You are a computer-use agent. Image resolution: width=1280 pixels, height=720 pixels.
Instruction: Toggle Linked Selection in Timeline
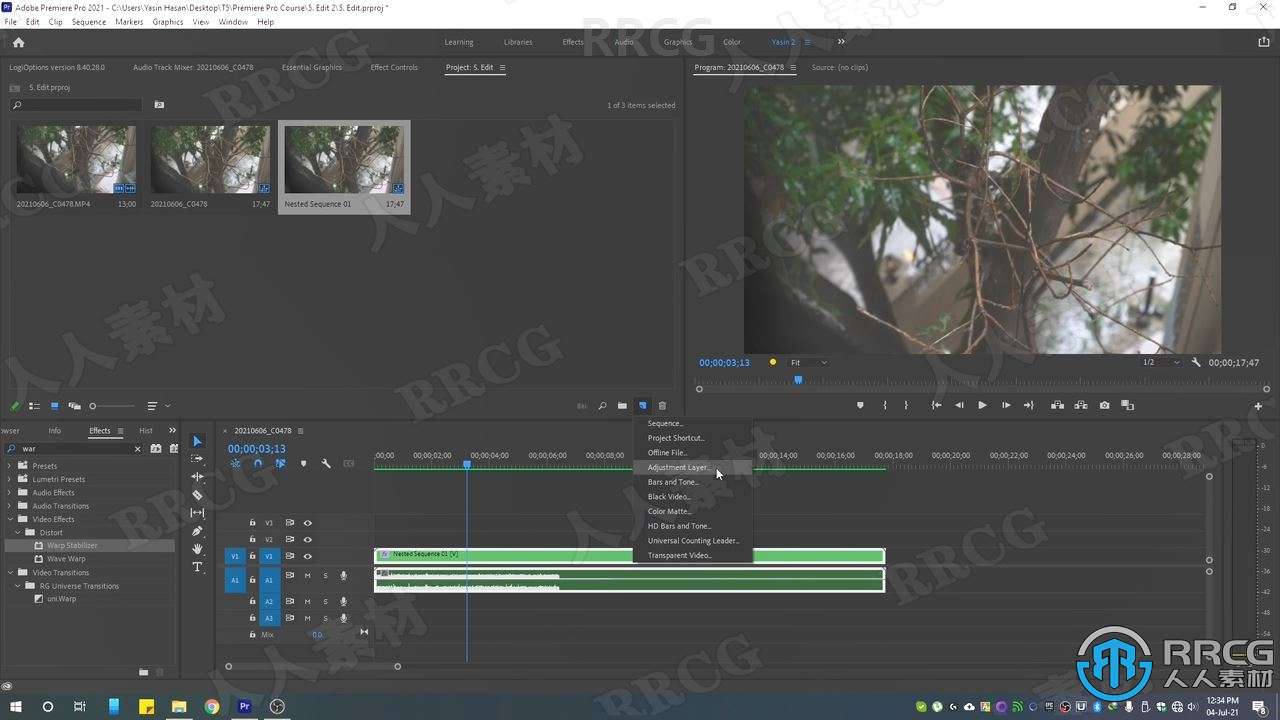pos(280,464)
